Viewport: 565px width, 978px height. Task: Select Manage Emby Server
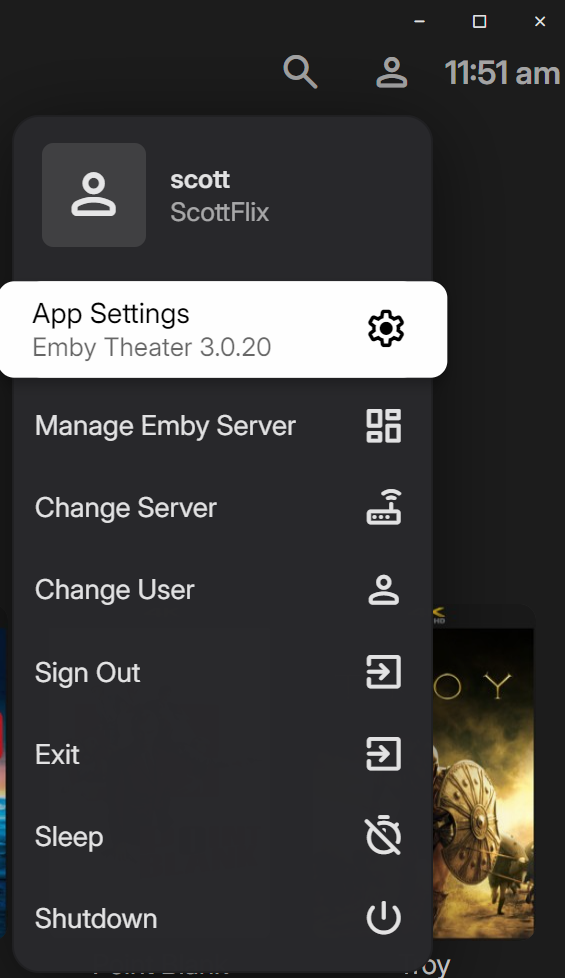point(222,426)
